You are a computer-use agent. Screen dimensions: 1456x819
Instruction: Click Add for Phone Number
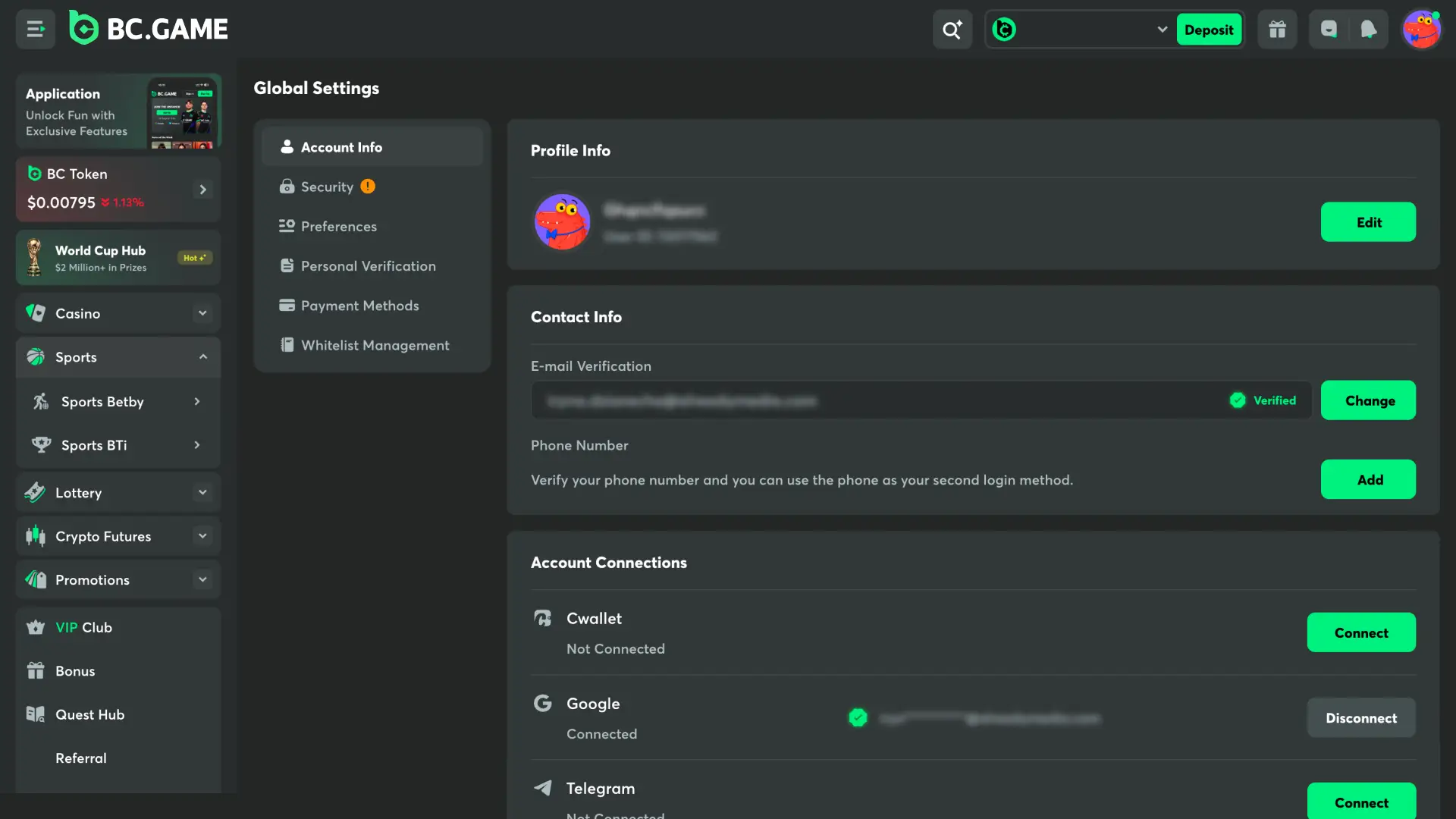(x=1368, y=479)
